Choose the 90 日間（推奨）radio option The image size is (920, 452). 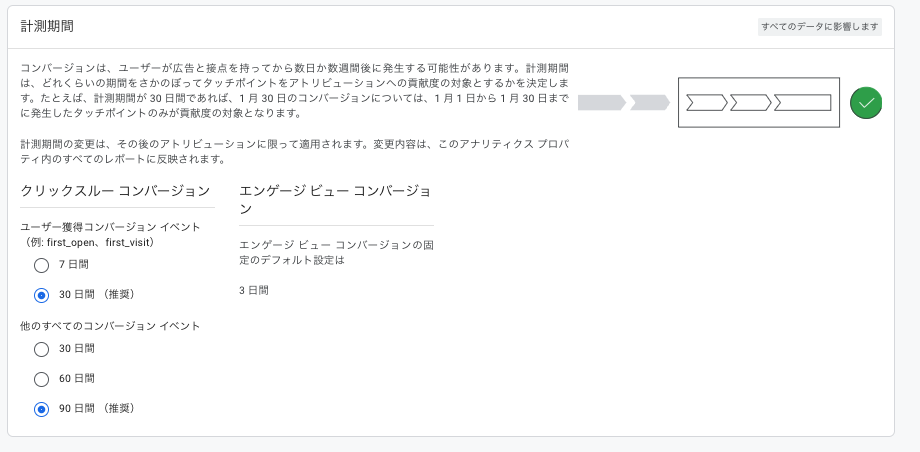[x=41, y=409]
